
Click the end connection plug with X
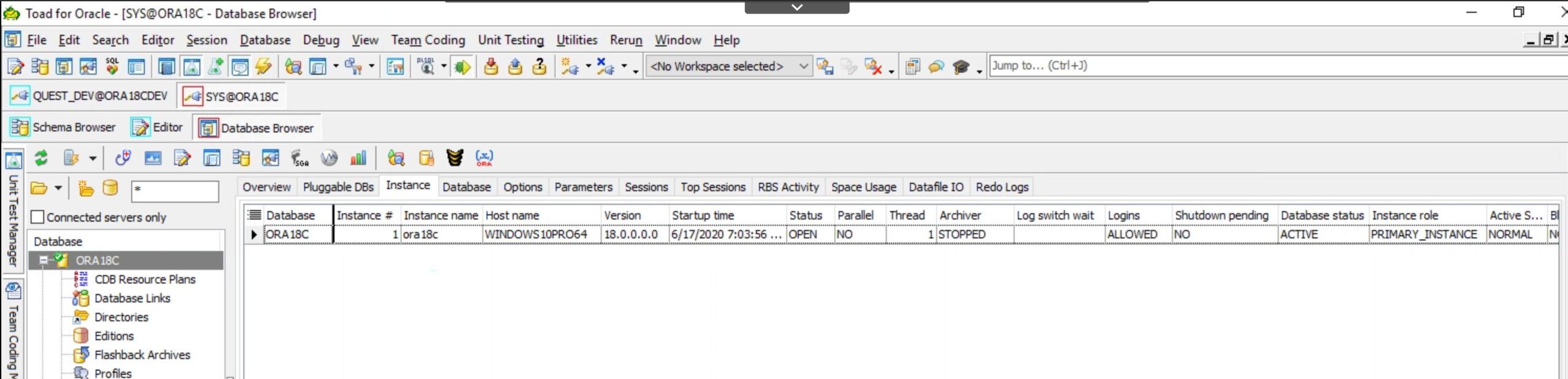[605, 66]
